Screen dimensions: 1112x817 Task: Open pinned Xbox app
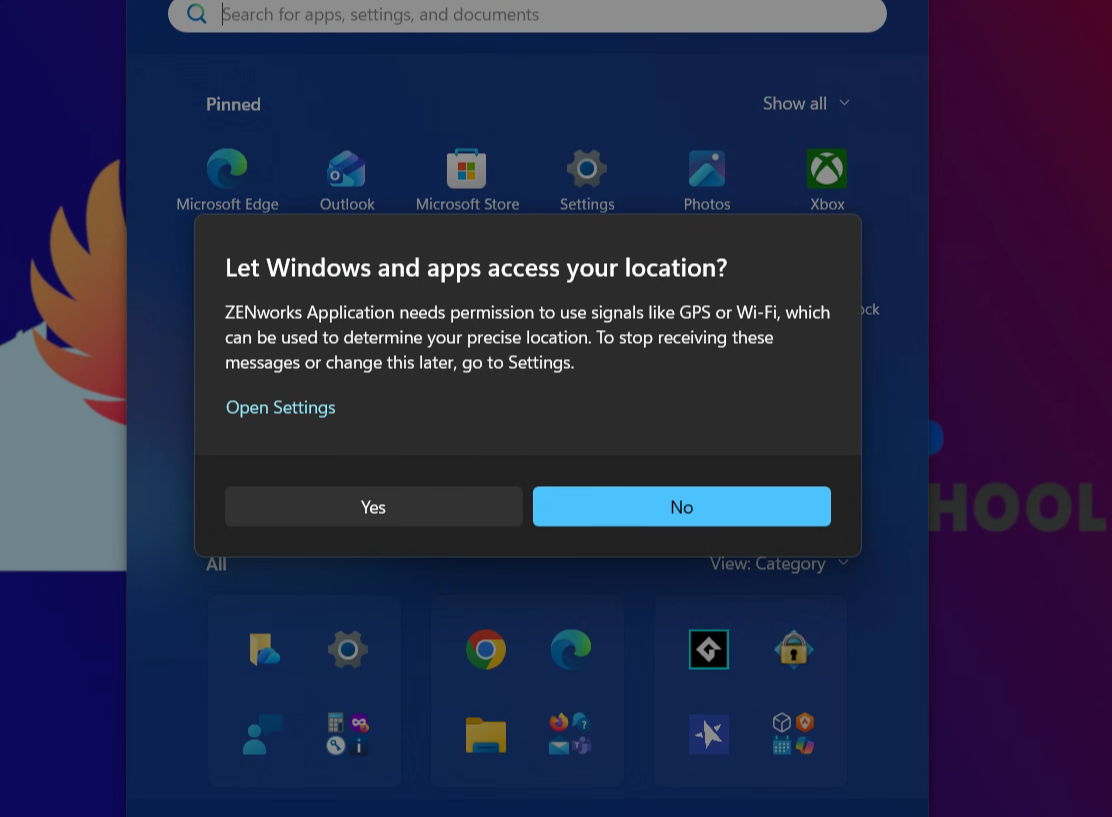pos(827,180)
